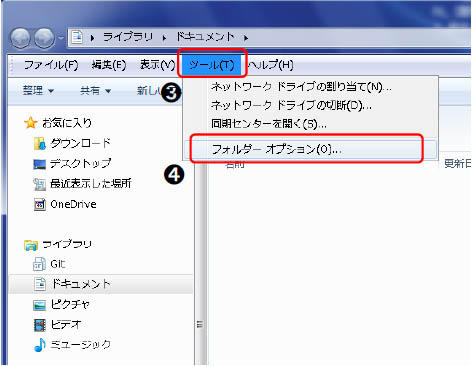Click the document icon in address bar
This screenshot has height=366, width=472.
tap(77, 37)
